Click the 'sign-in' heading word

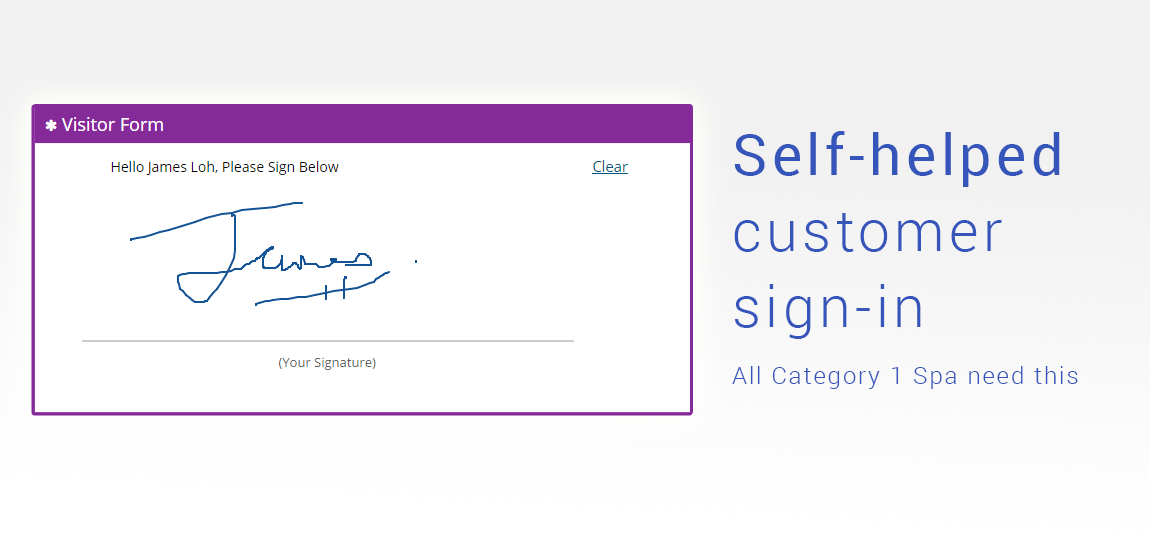pos(829,308)
